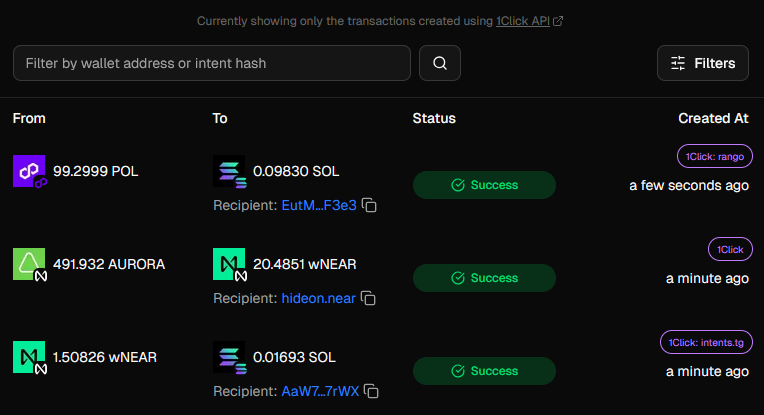This screenshot has height=415, width=764.
Task: Click the POL token icon
Action: 29,171
